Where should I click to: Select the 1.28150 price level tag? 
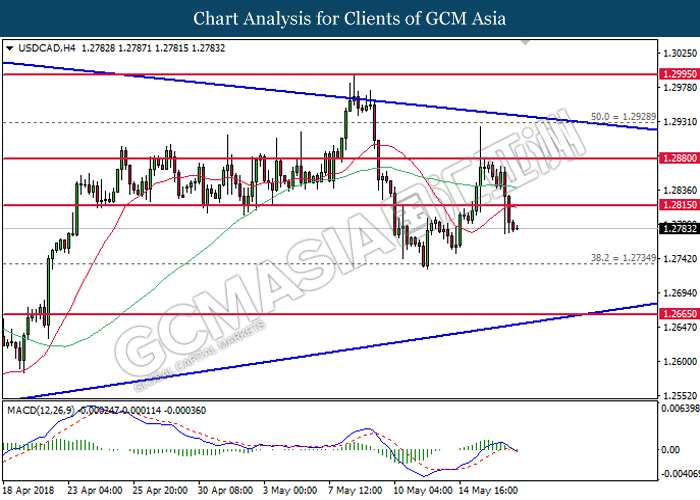[x=679, y=205]
